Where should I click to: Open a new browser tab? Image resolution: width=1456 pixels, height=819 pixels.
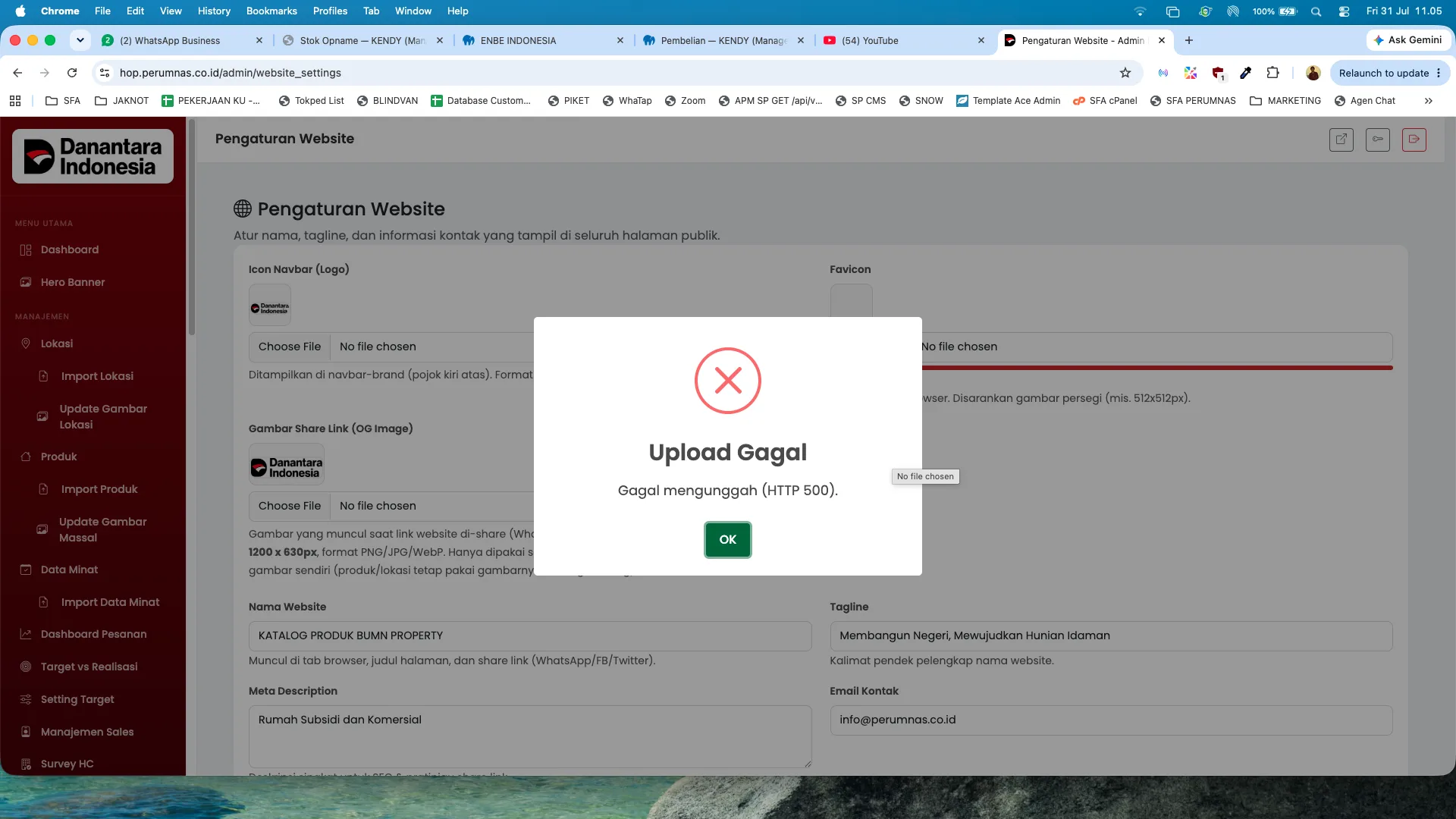click(1189, 40)
